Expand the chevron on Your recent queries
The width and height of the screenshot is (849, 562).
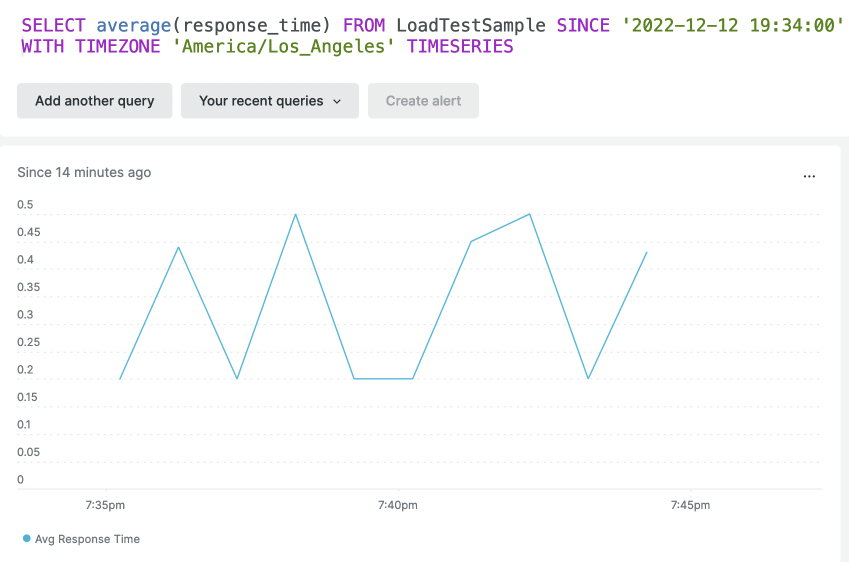pos(337,101)
